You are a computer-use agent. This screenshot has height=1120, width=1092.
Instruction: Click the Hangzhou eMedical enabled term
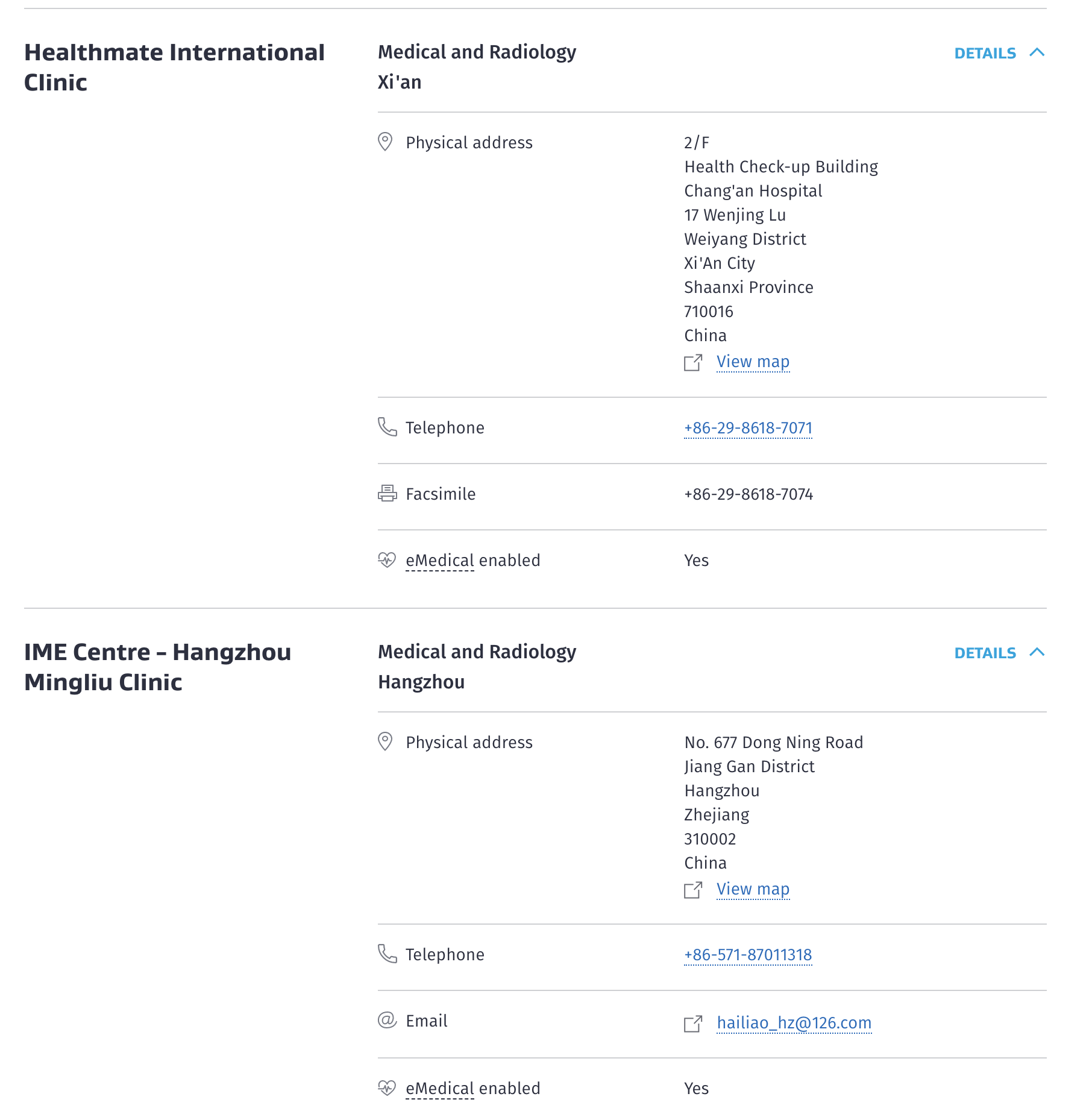(440, 1089)
